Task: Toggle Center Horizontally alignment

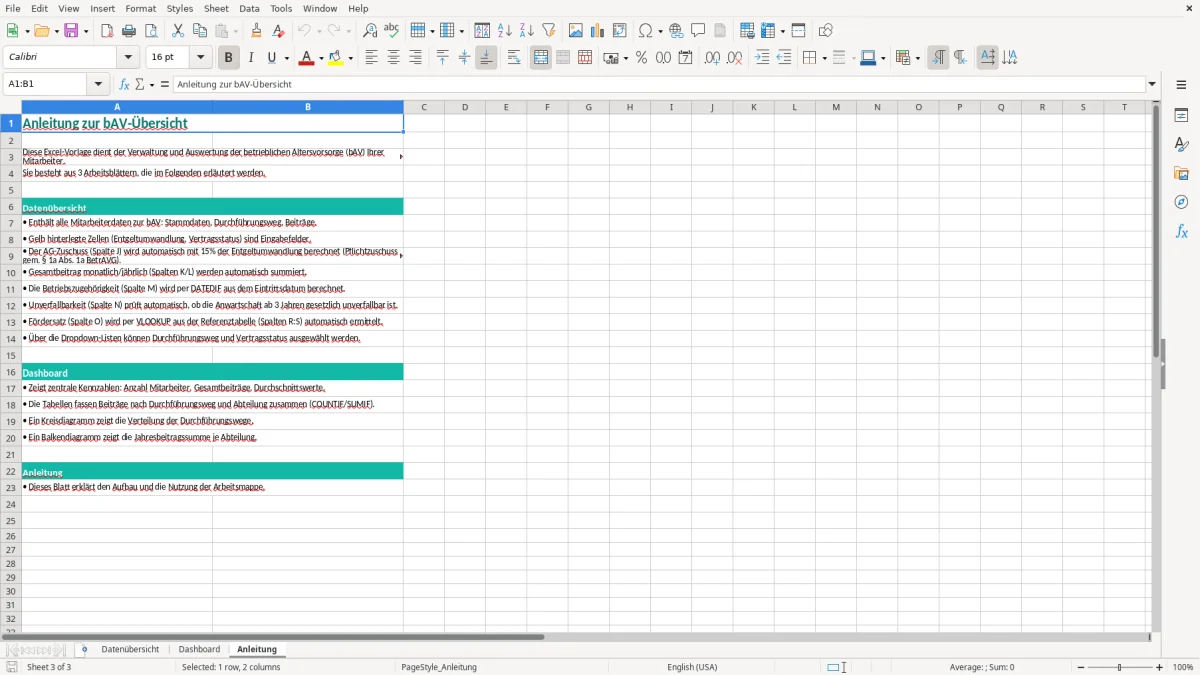Action: 393,58
